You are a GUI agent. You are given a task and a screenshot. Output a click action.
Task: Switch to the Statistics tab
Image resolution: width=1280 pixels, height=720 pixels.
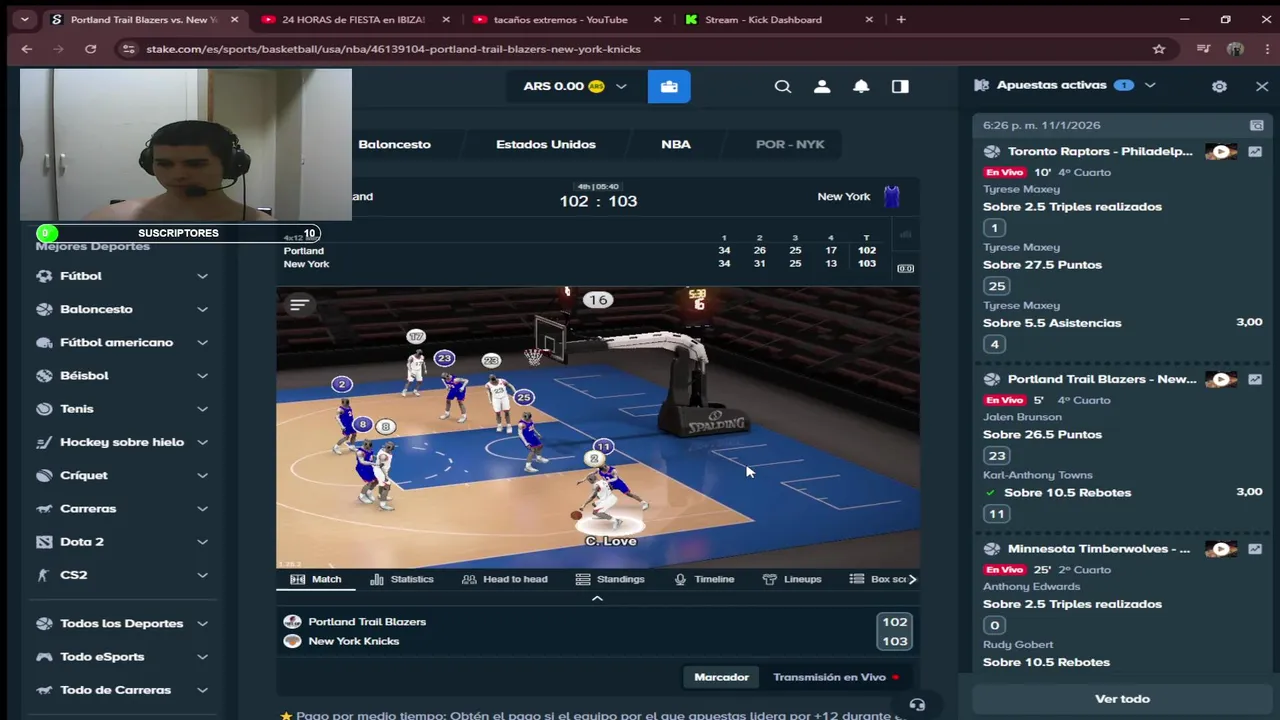coord(401,579)
